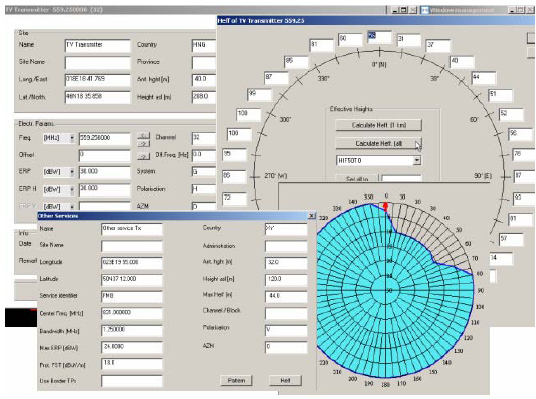
Task: Click the Window management taskbar icon
Action: pos(425,10)
